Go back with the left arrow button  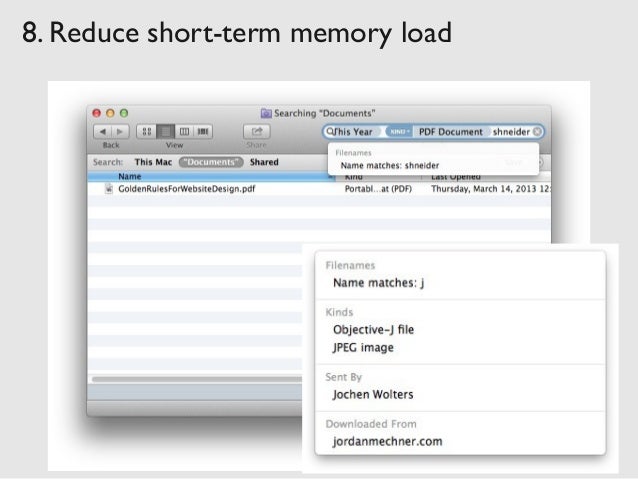point(103,131)
